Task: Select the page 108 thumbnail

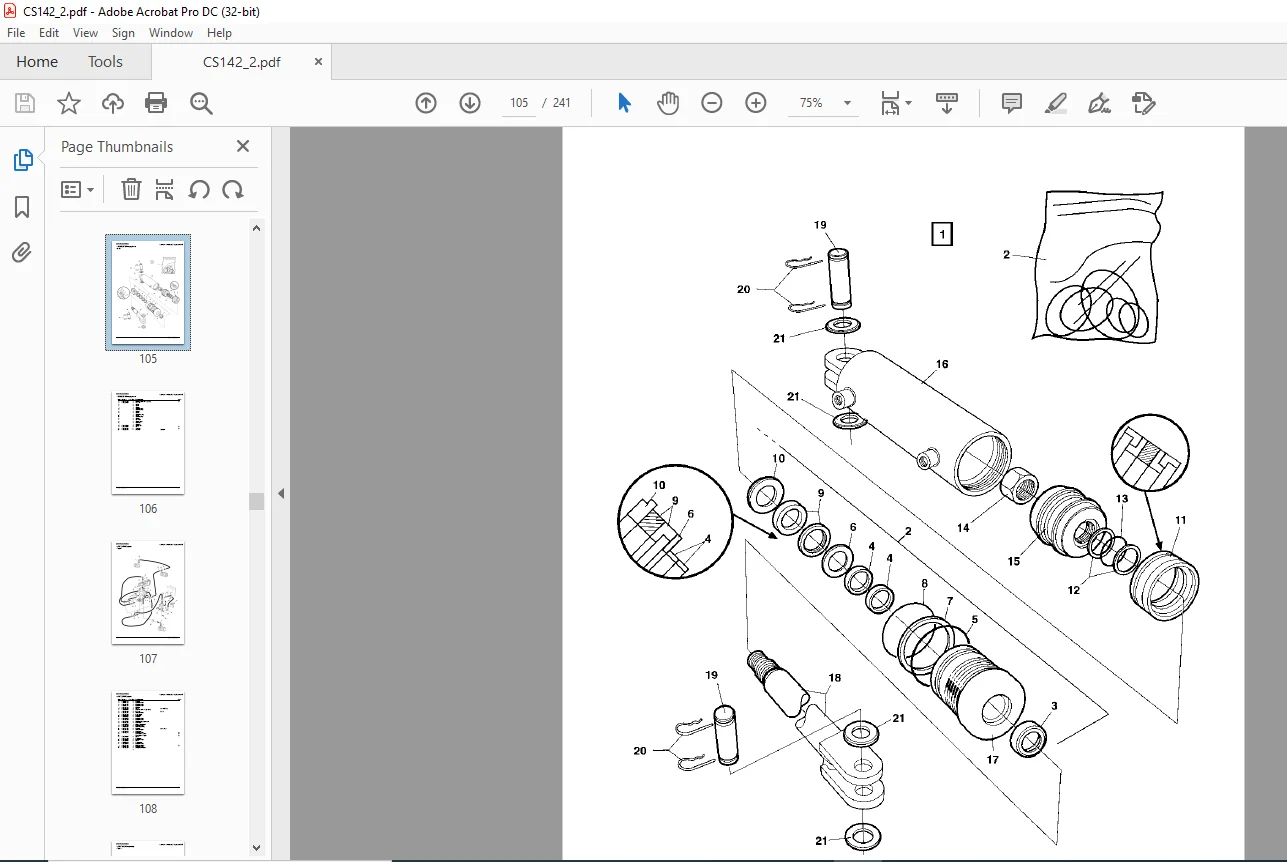Action: coord(148,742)
